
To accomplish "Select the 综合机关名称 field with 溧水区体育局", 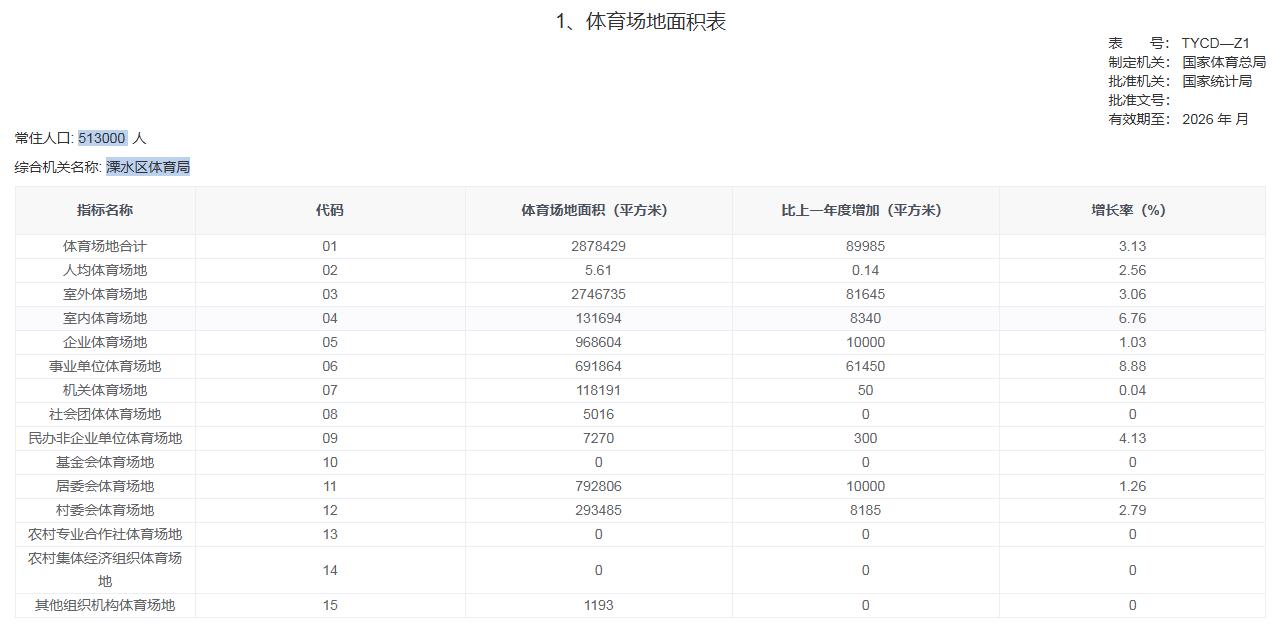I will pyautogui.click(x=148, y=167).
